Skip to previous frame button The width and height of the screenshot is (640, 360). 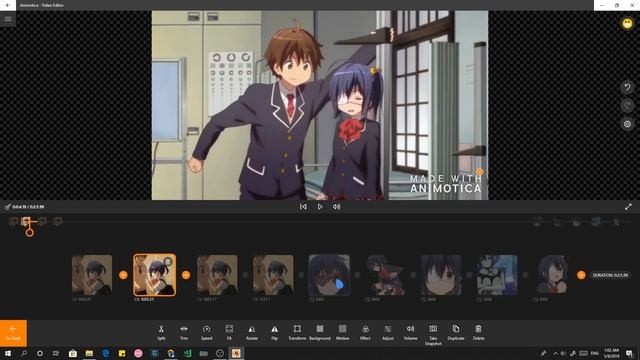coord(303,207)
